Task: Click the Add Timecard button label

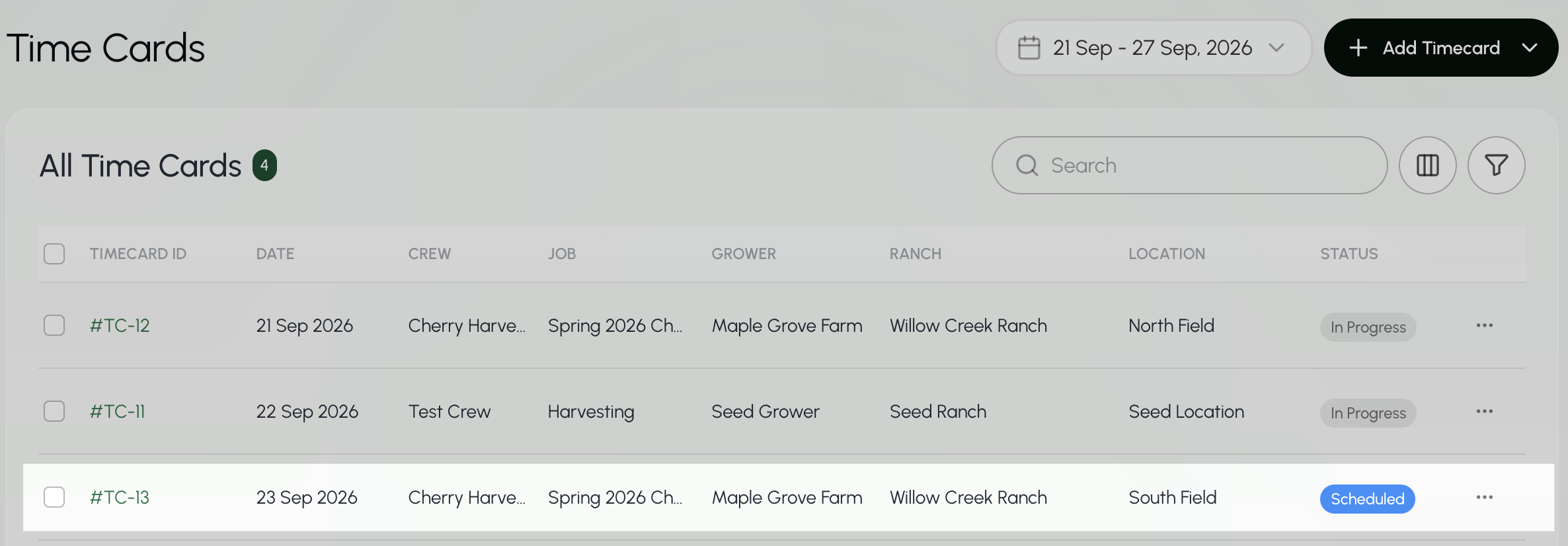Action: [x=1441, y=48]
